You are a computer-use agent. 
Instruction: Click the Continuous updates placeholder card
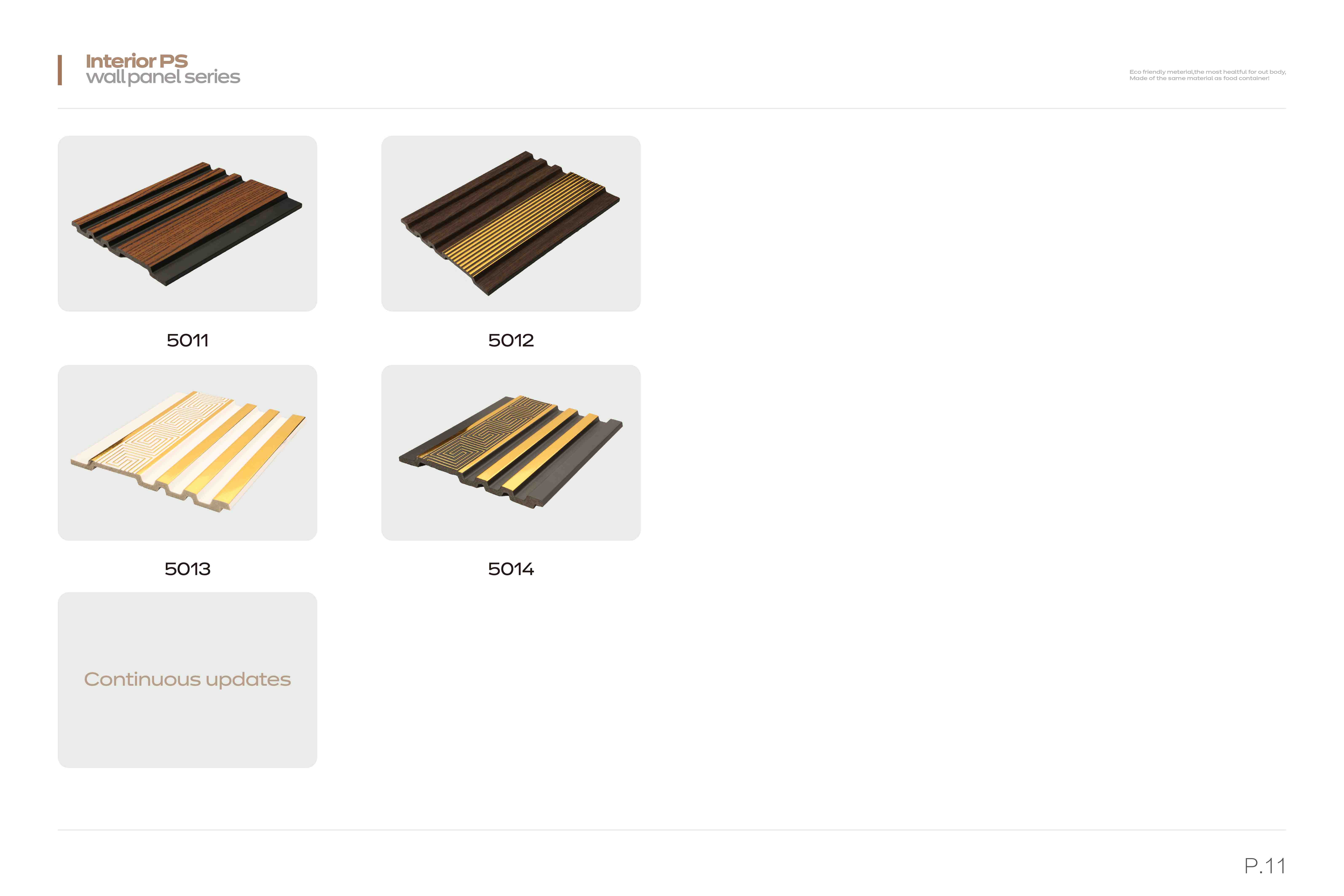pos(187,680)
